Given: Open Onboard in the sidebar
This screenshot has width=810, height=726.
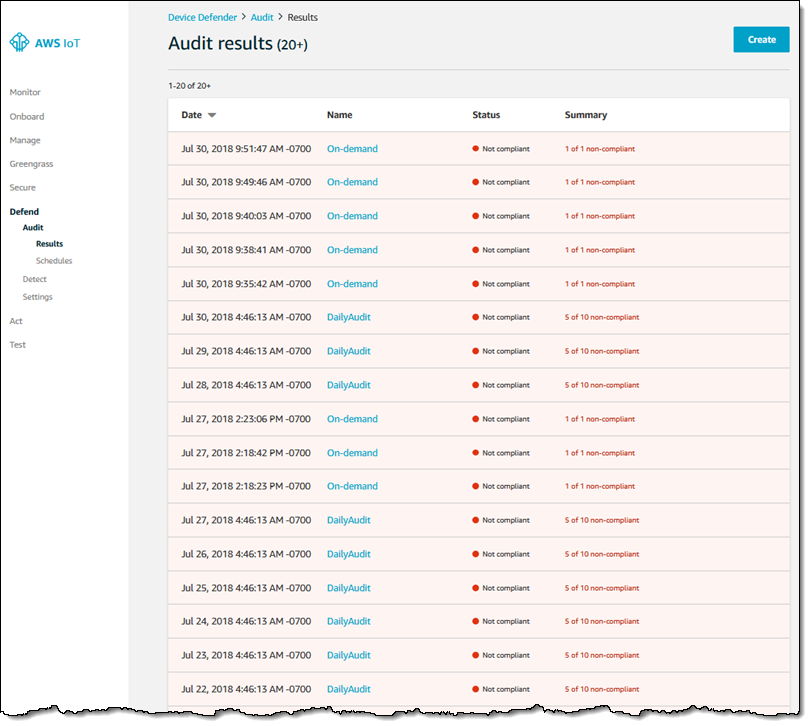Looking at the screenshot, I should point(27,117).
